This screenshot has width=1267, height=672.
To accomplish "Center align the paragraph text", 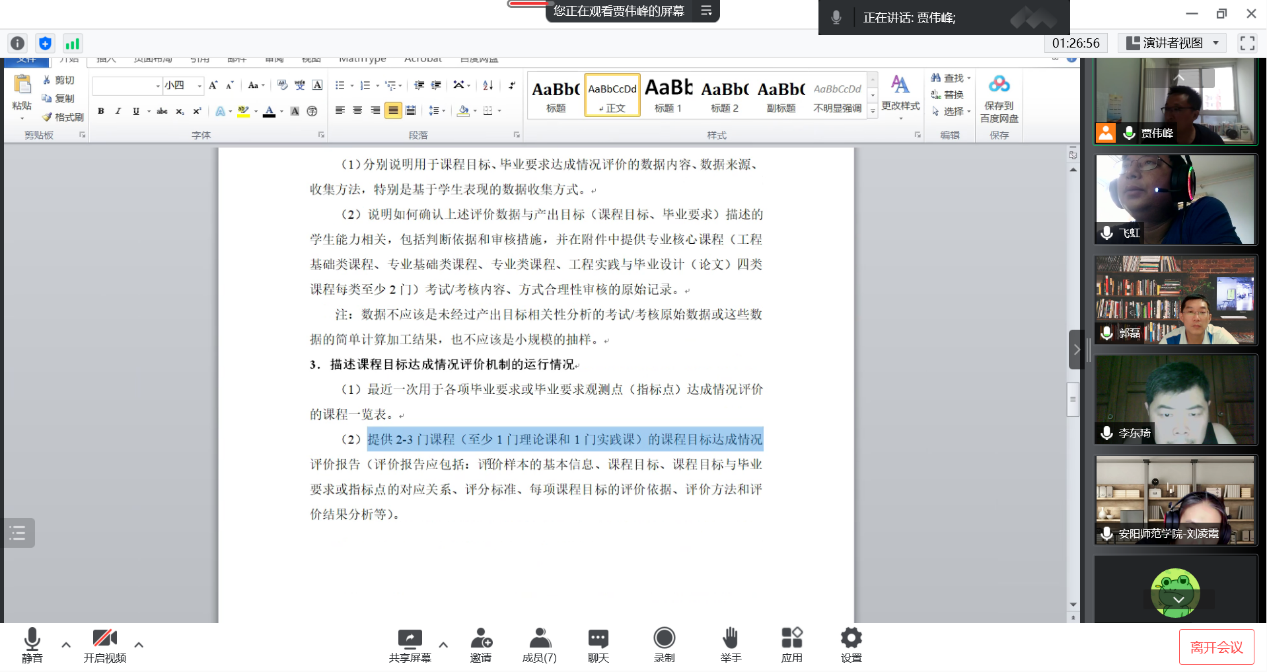I will click(x=358, y=111).
